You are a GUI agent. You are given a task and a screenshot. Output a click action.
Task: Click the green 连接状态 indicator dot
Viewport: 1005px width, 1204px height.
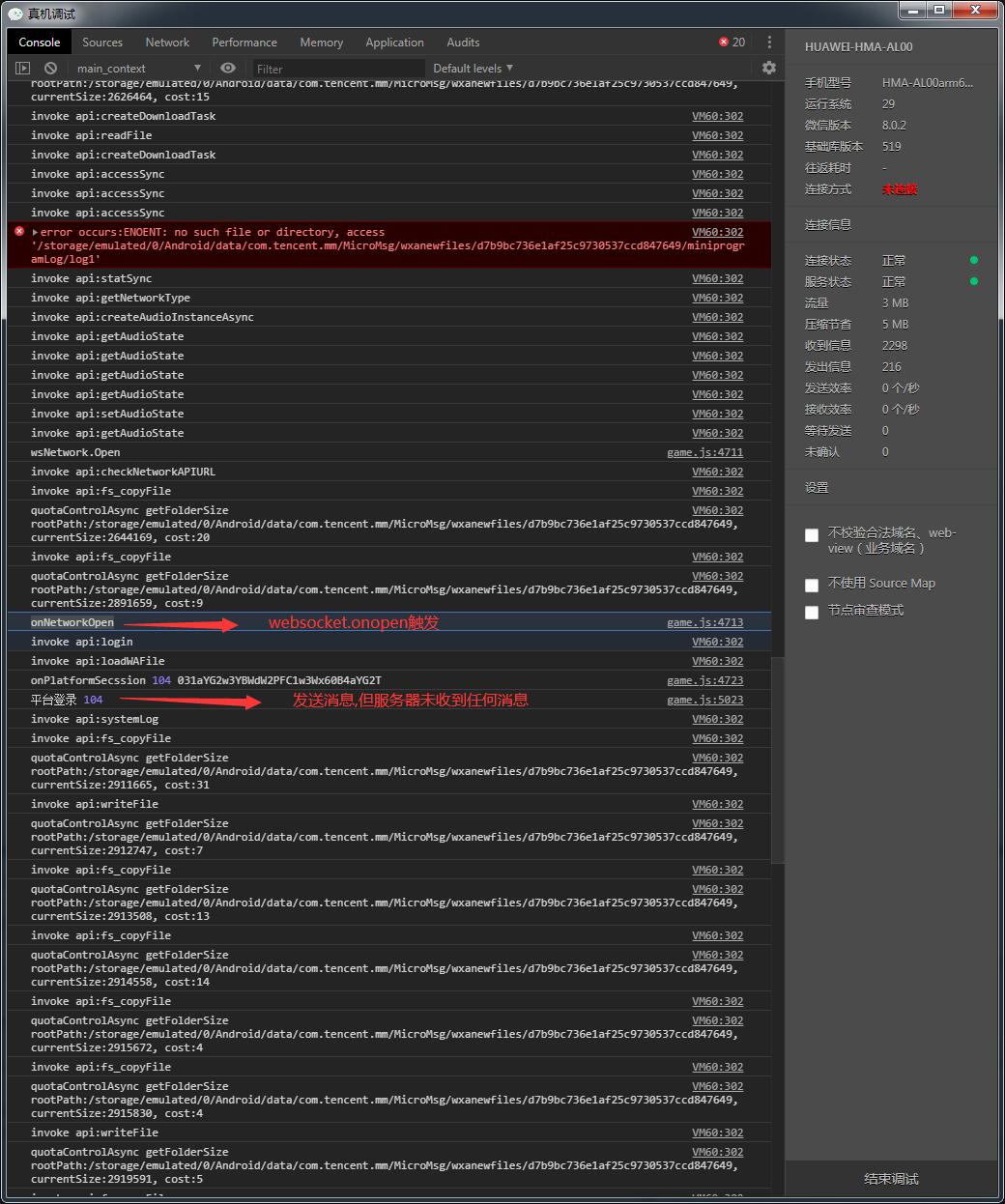[974, 260]
